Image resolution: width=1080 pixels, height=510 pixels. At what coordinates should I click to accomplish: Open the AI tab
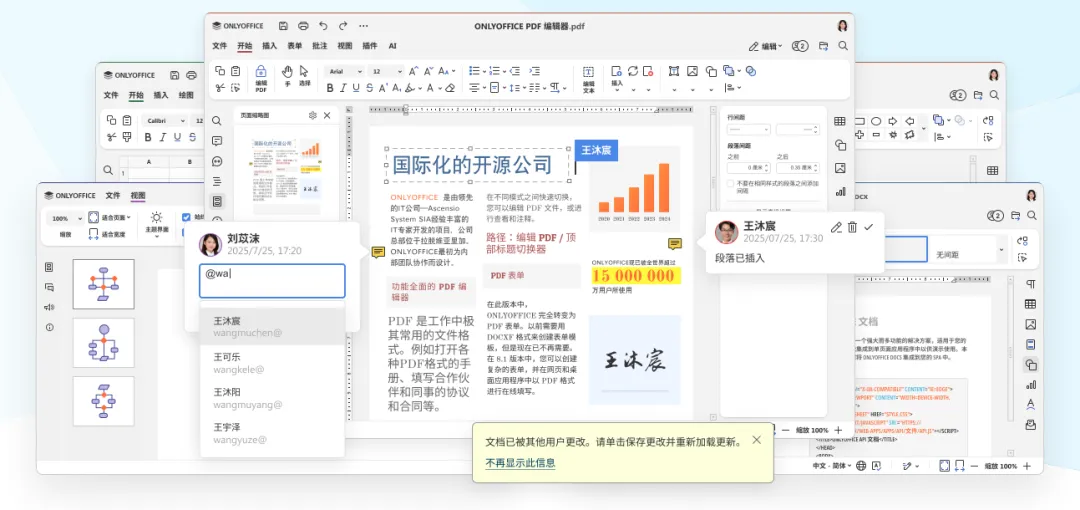click(x=392, y=46)
